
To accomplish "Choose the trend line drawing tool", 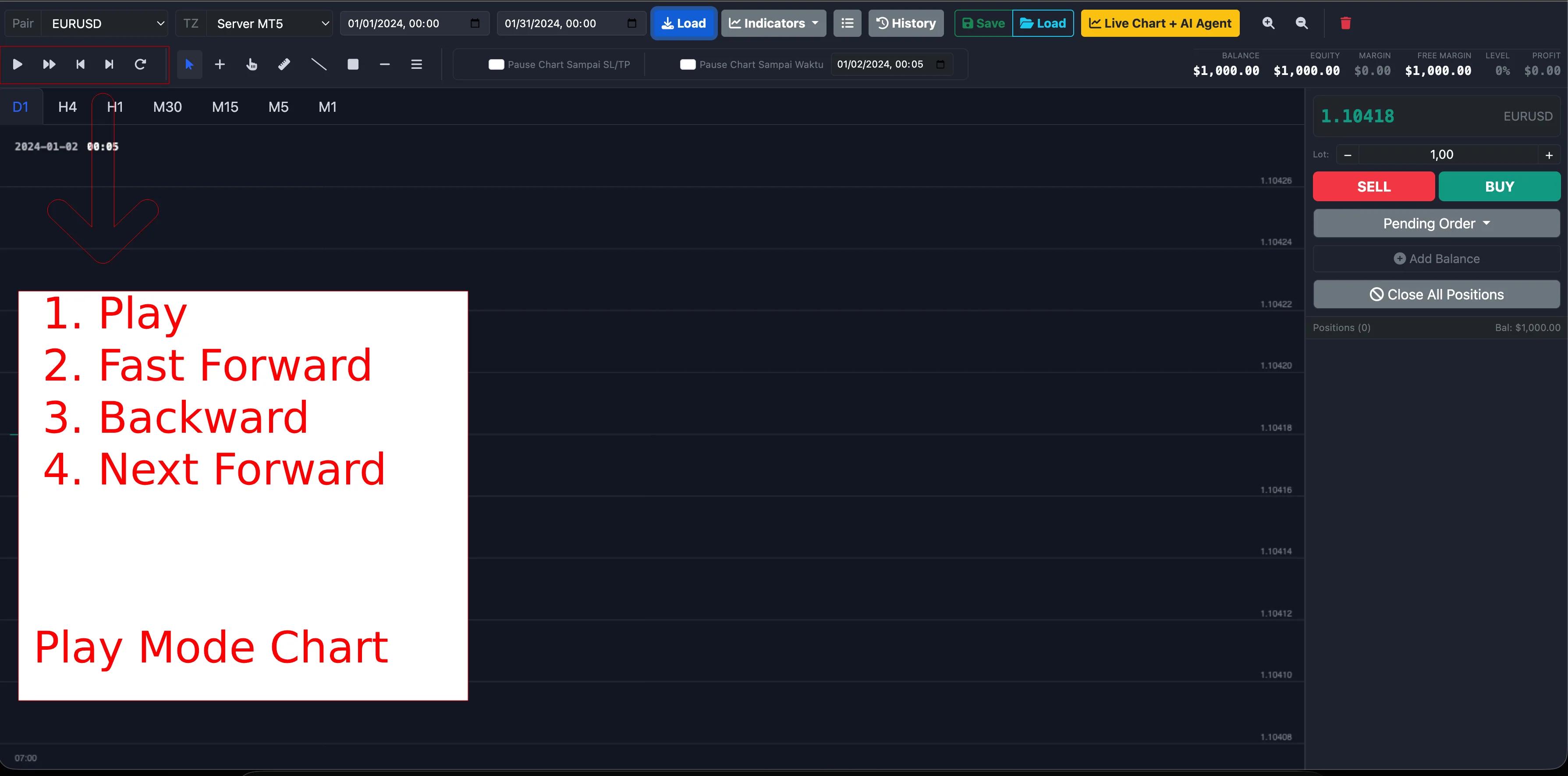I will 318,64.
